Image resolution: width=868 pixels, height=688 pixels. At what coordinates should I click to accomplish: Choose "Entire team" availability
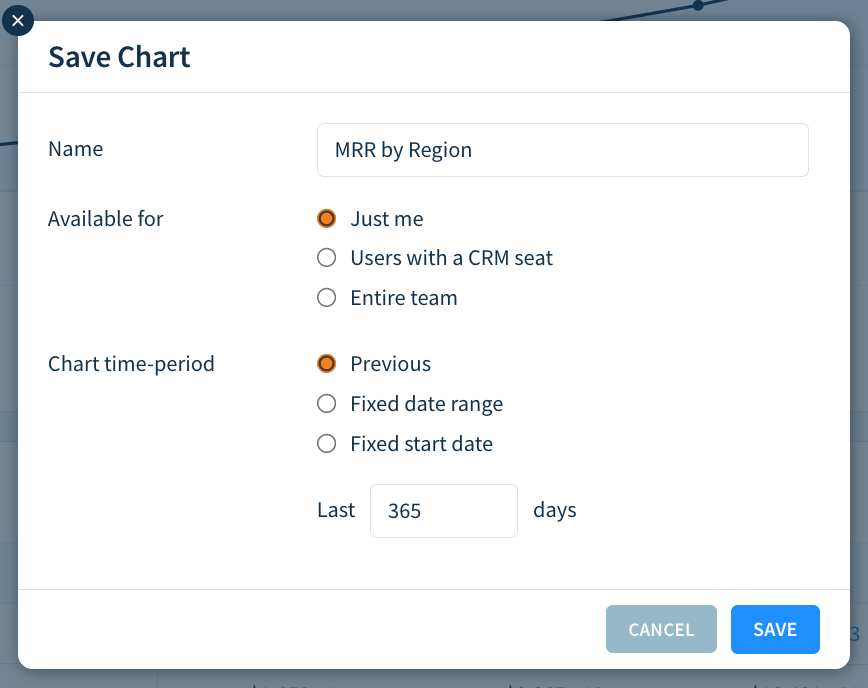click(326, 297)
